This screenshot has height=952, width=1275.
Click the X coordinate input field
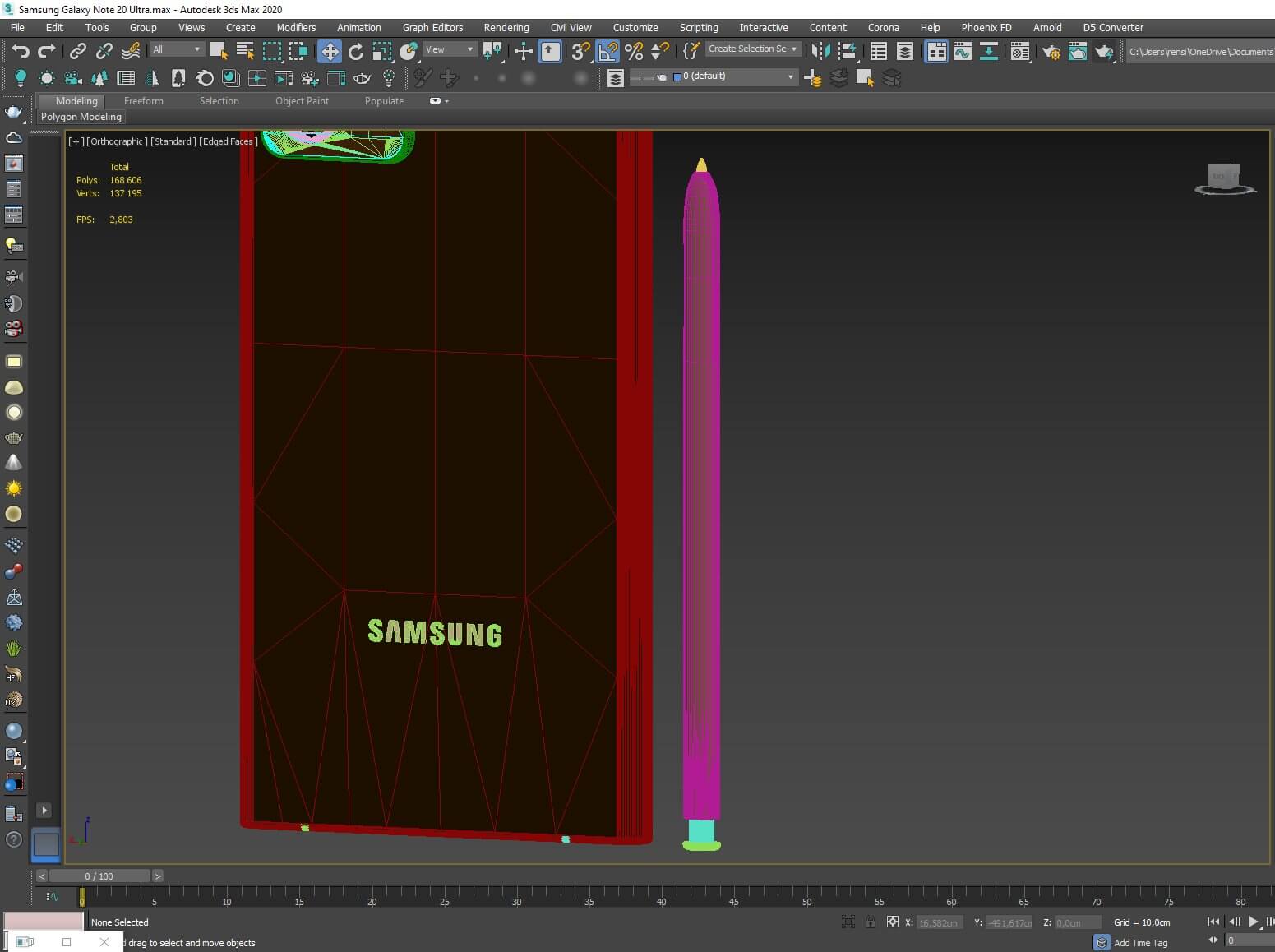pos(938,923)
